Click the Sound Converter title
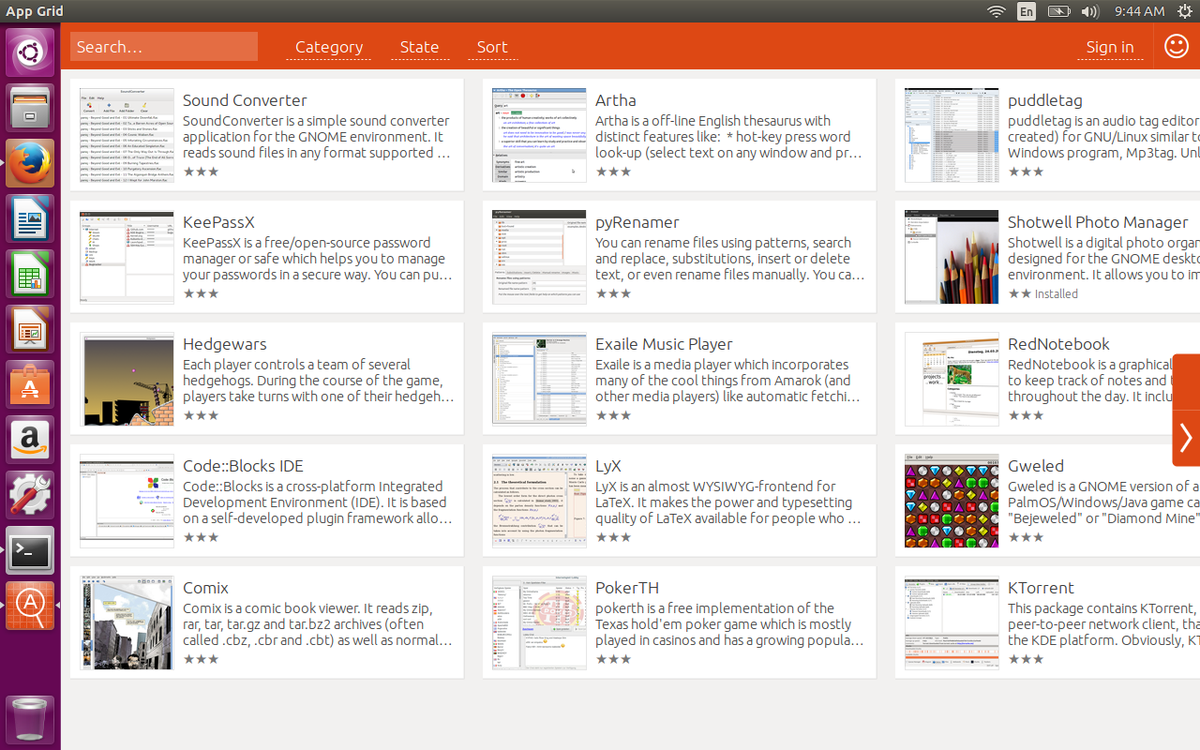1200x750 pixels. coord(245,100)
